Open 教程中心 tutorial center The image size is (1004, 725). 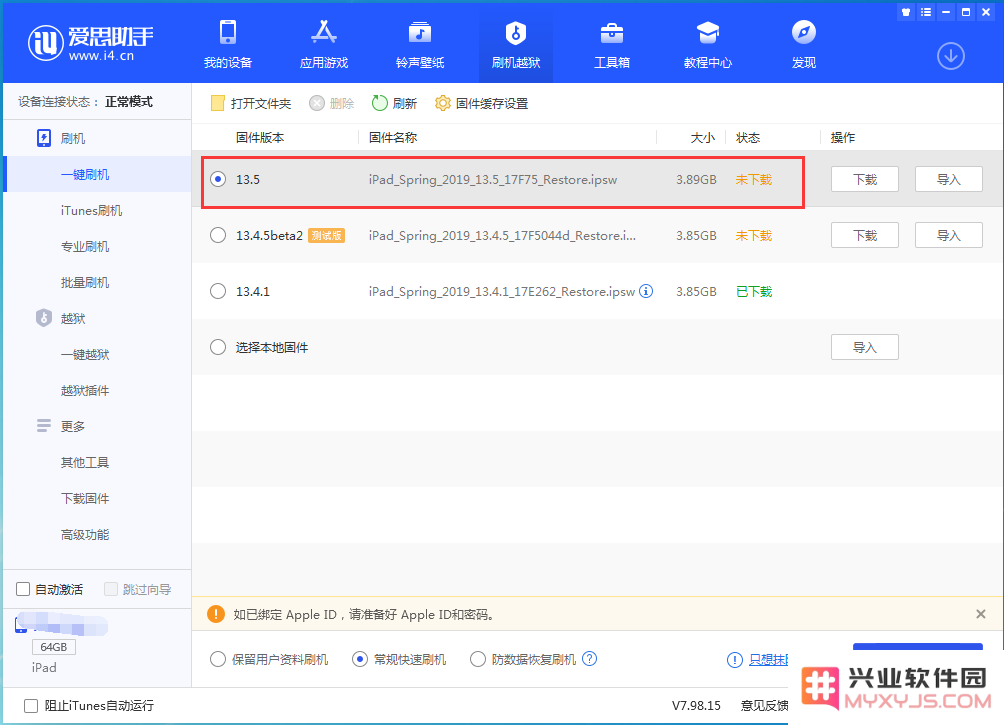tap(708, 44)
